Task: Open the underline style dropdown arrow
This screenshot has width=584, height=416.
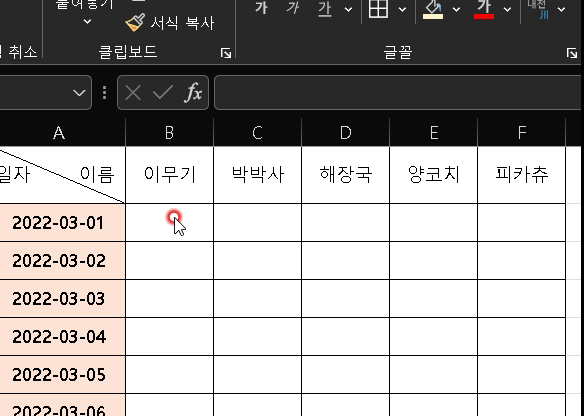Action: click(348, 9)
